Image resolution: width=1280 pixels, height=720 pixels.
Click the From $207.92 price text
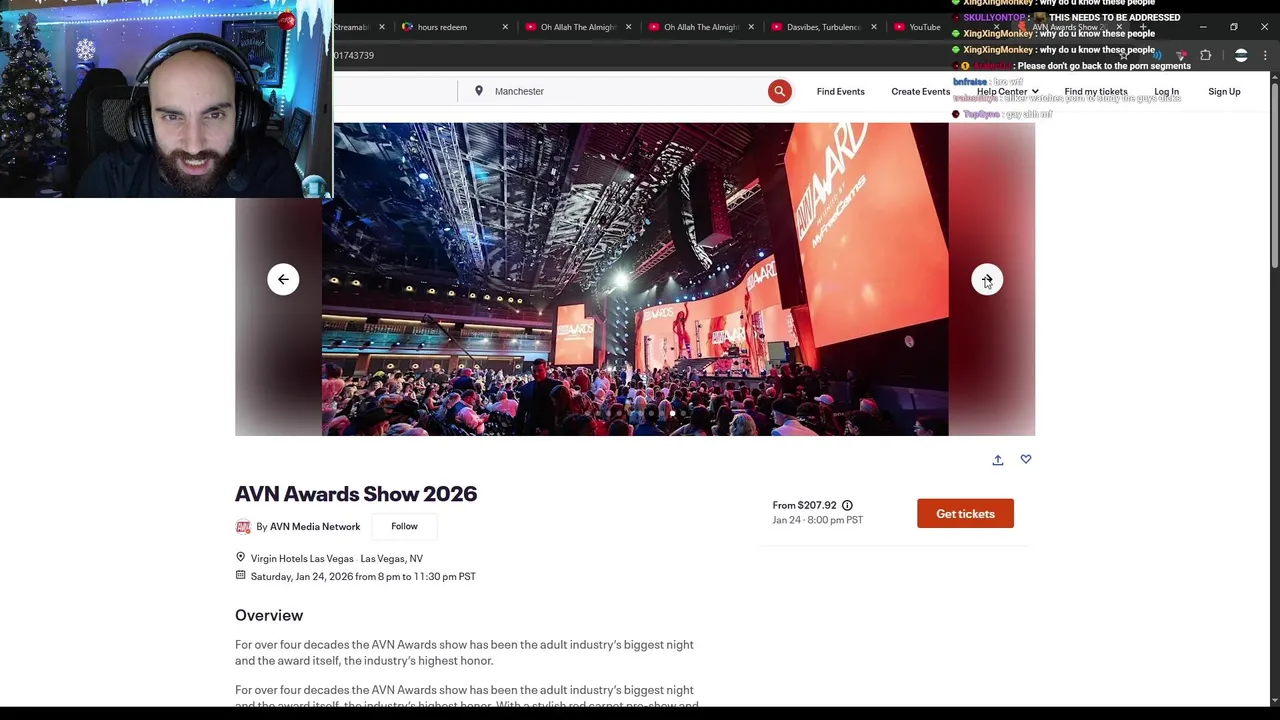tap(804, 505)
